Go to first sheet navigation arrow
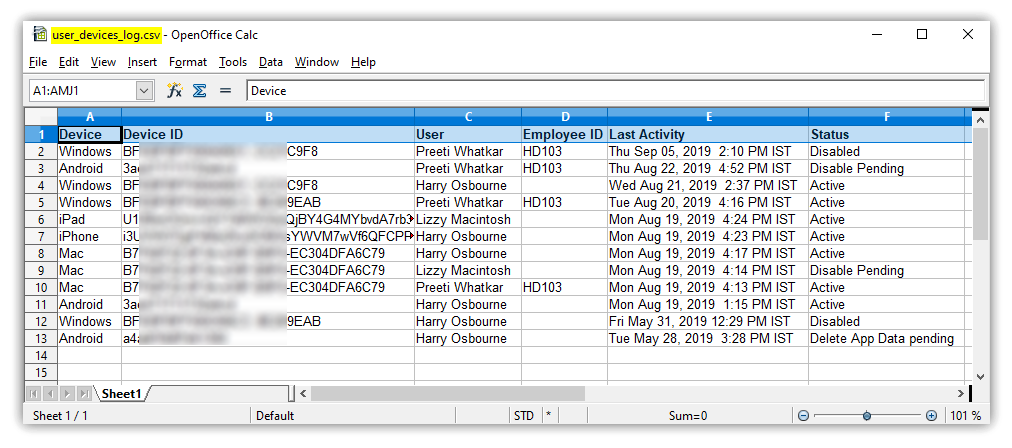Viewport: 1012px width, 448px height. [x=34, y=393]
